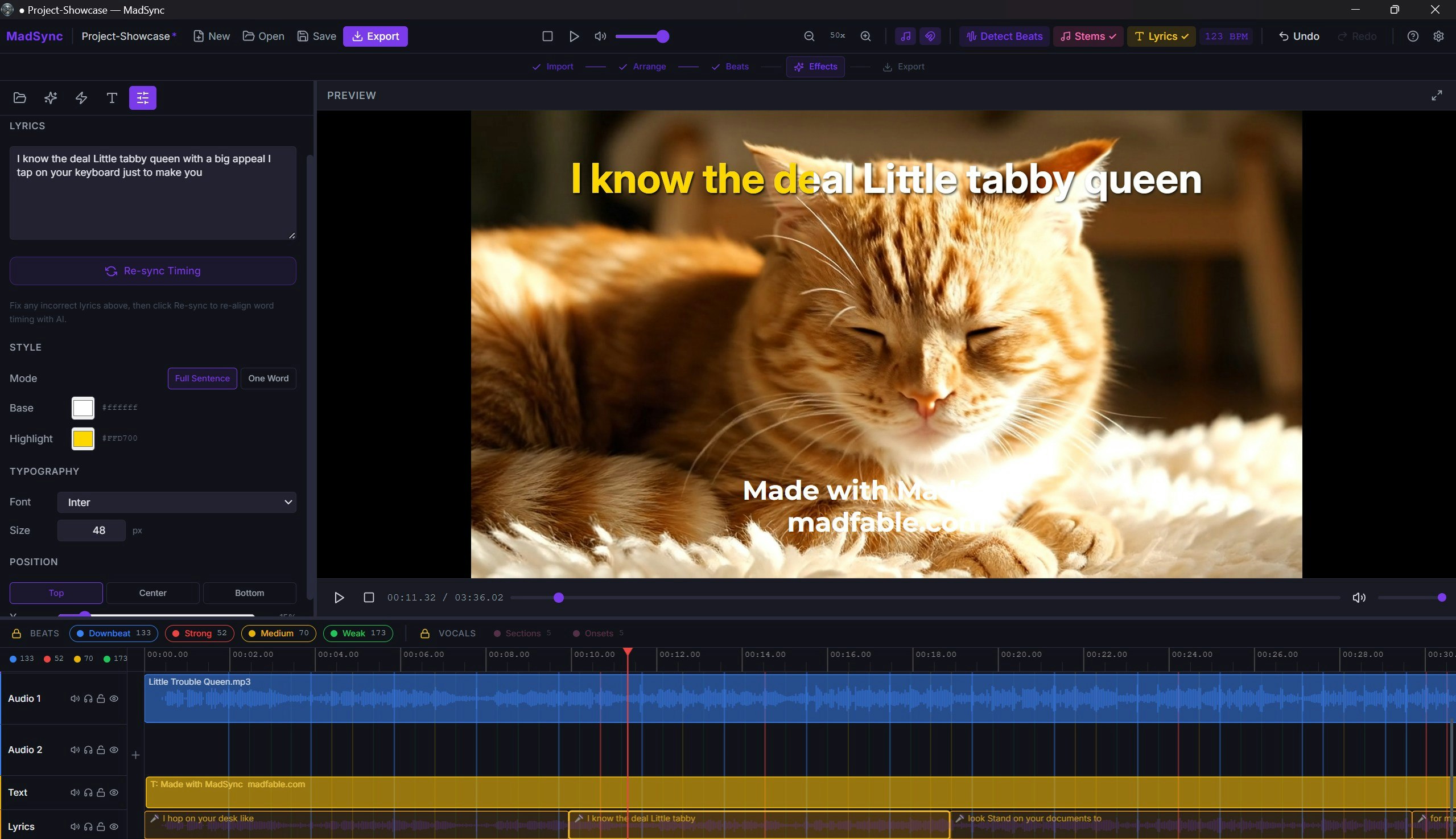Go to the Beats workflow step
The width and height of the screenshot is (1456, 839).
pos(736,66)
